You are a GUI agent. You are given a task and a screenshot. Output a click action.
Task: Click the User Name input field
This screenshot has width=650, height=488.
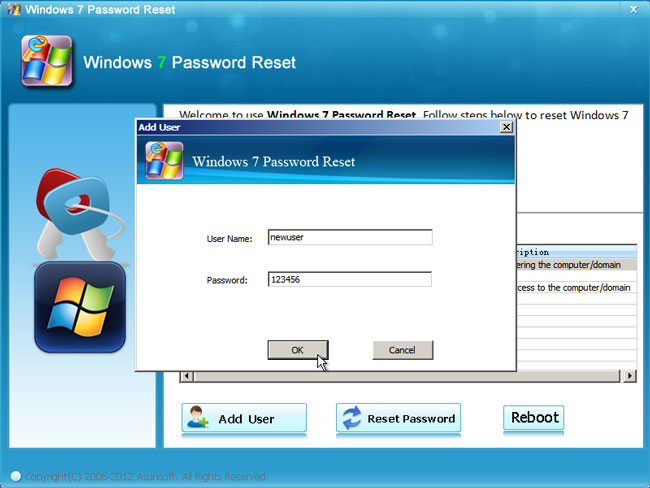(x=350, y=237)
